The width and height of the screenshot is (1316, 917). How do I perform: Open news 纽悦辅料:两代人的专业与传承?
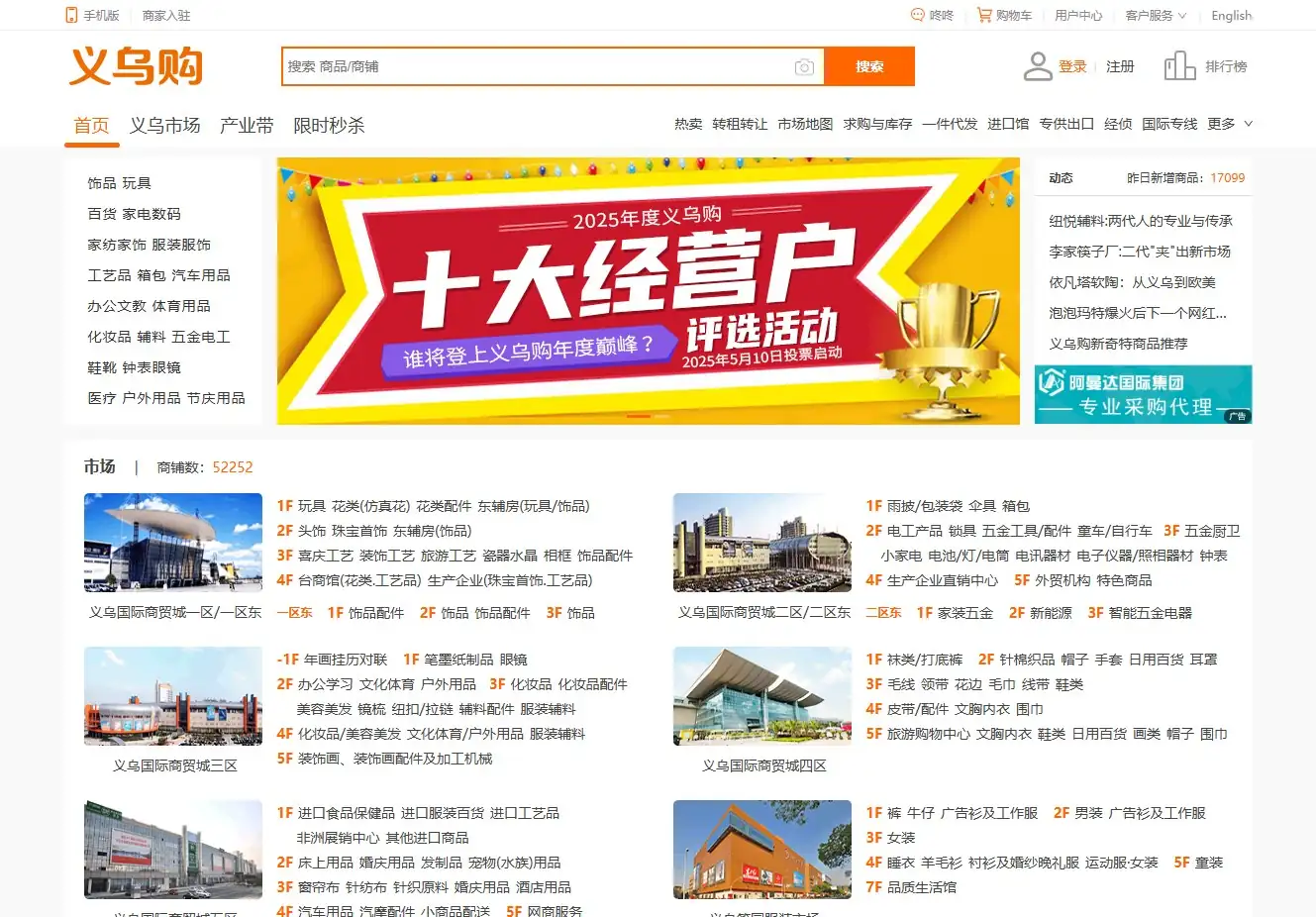click(x=1141, y=221)
